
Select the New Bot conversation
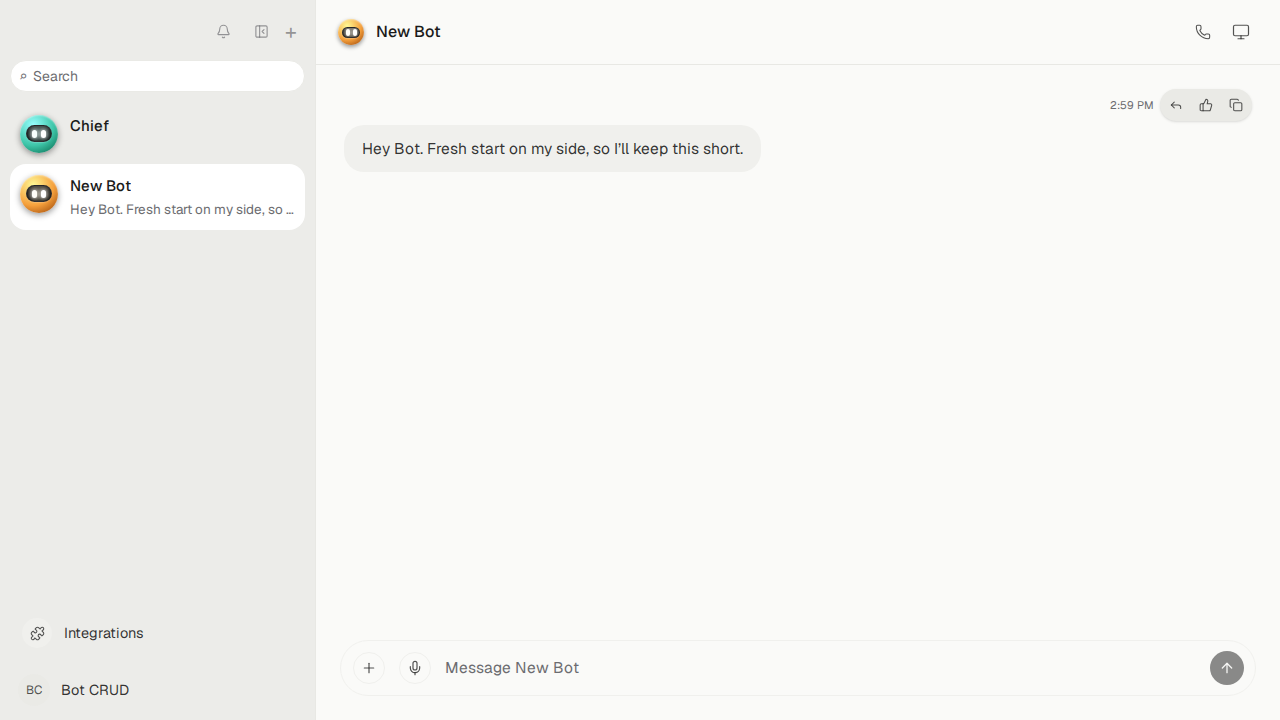157,197
